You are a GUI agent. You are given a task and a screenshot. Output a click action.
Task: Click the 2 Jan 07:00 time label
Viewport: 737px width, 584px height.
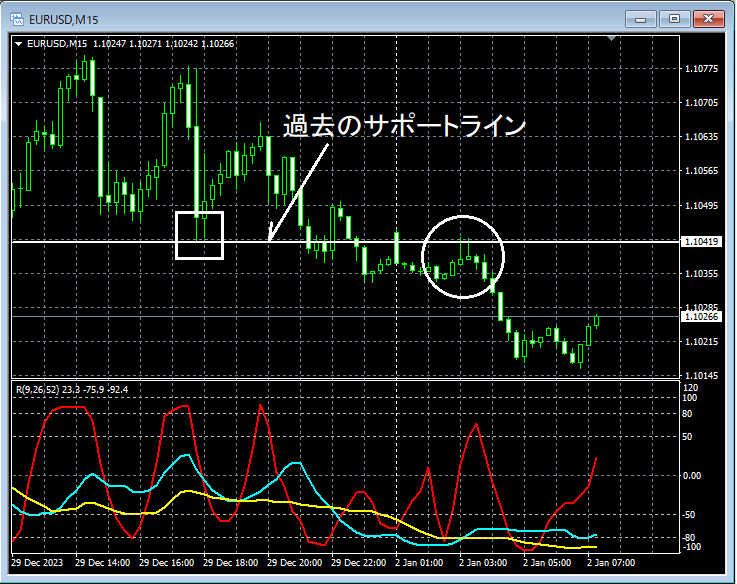(611, 562)
